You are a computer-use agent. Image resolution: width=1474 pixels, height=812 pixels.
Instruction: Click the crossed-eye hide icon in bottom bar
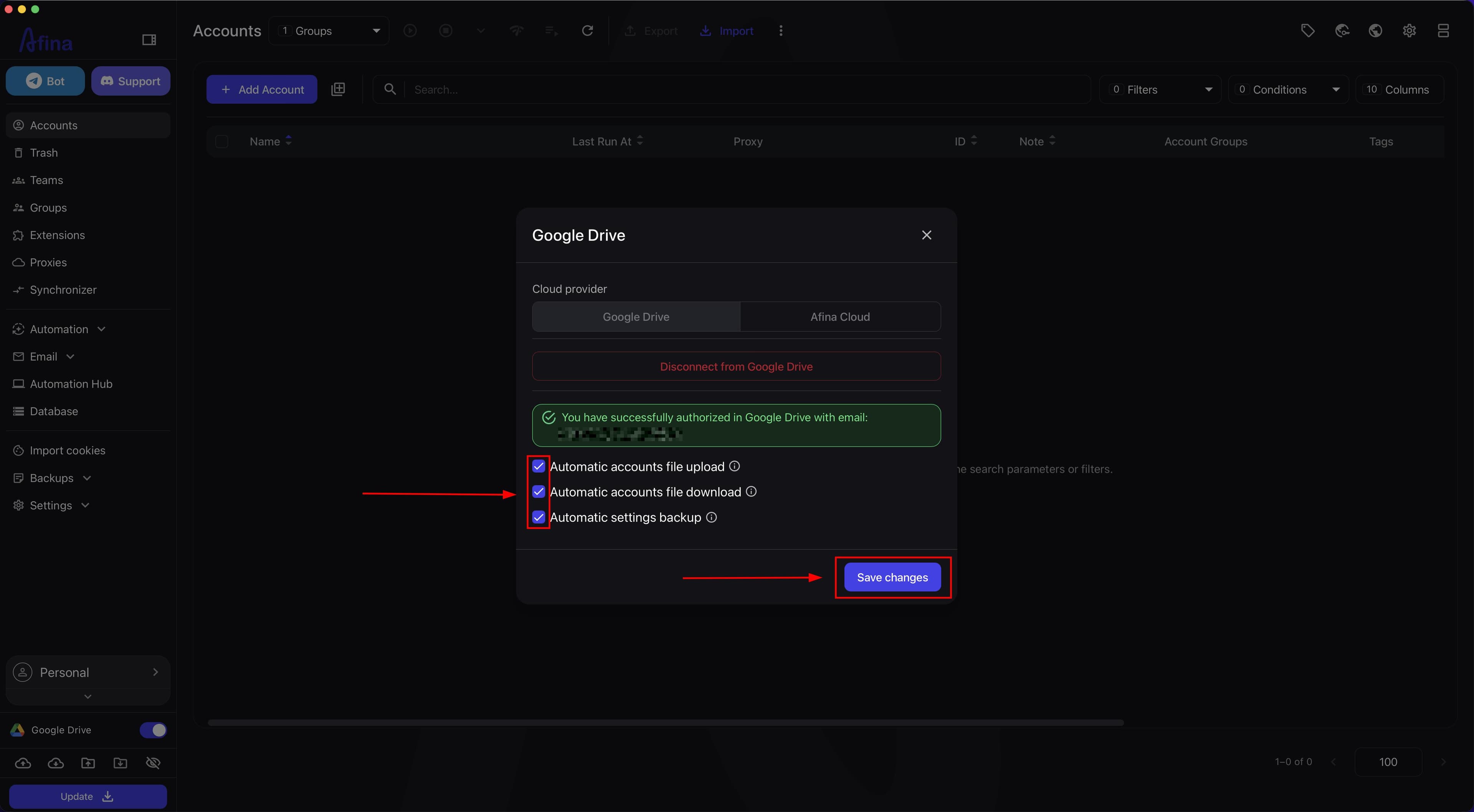pyautogui.click(x=153, y=763)
